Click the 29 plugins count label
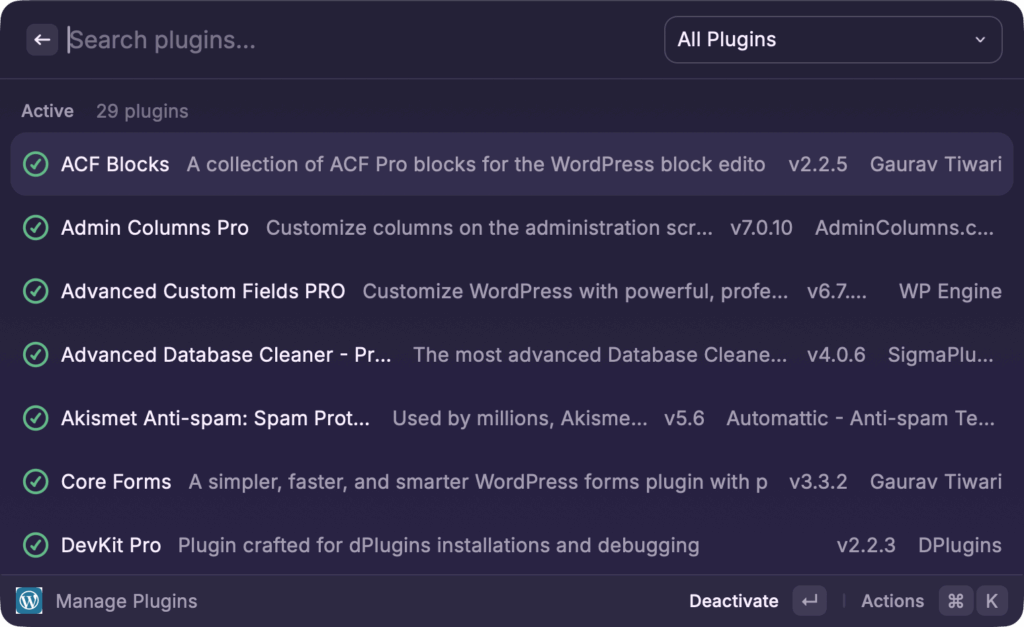Screen dimensions: 1024x627 point(141,111)
